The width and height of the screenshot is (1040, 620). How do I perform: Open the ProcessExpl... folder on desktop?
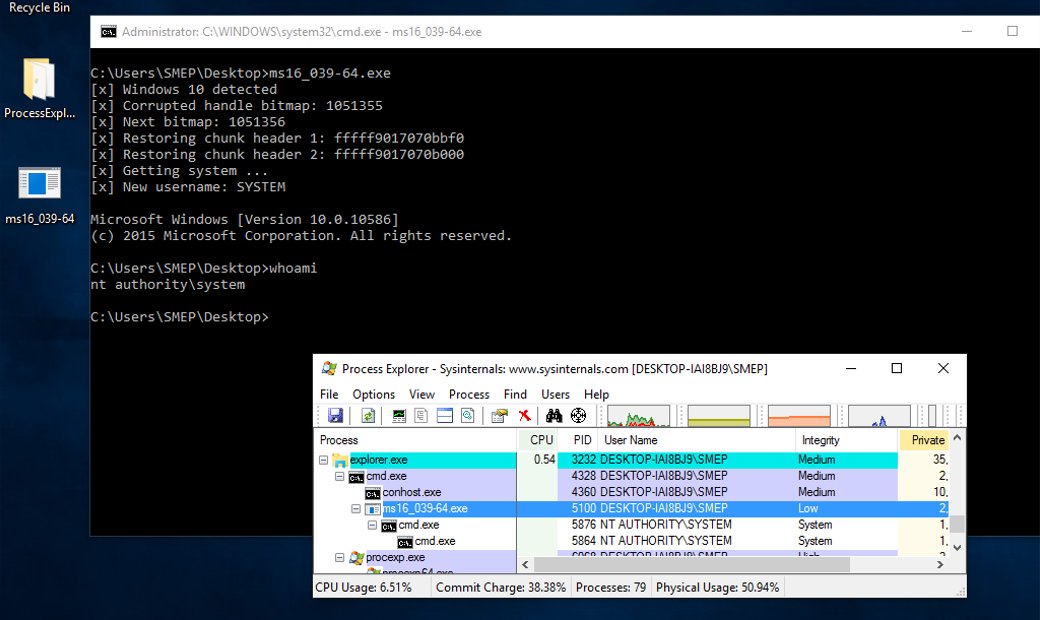(x=39, y=88)
